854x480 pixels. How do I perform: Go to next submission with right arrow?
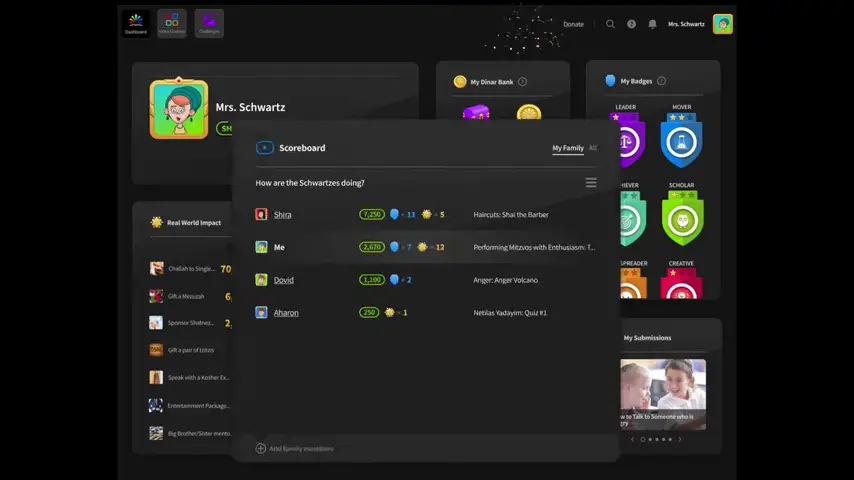(680, 439)
